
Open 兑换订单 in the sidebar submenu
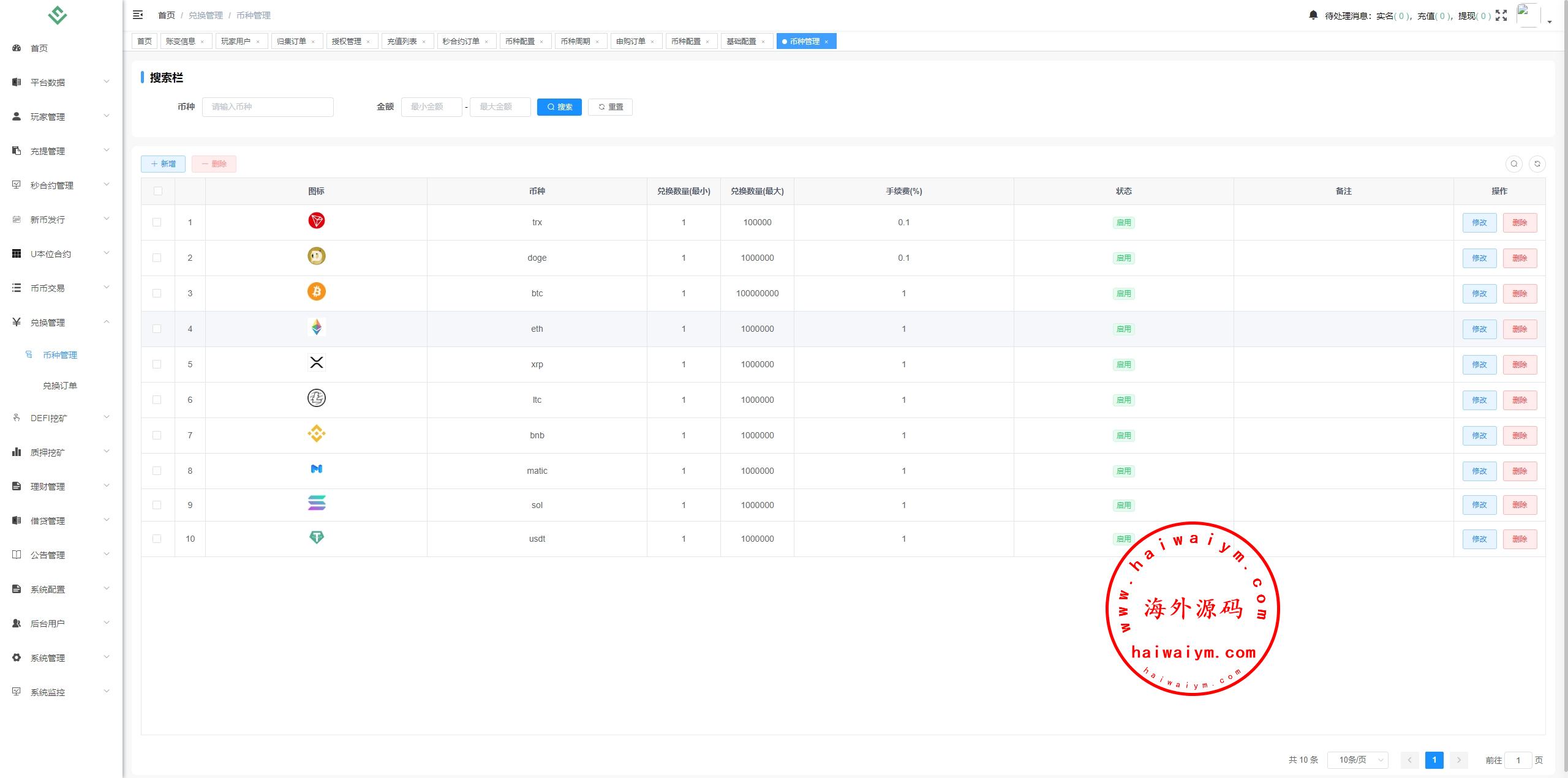point(59,386)
